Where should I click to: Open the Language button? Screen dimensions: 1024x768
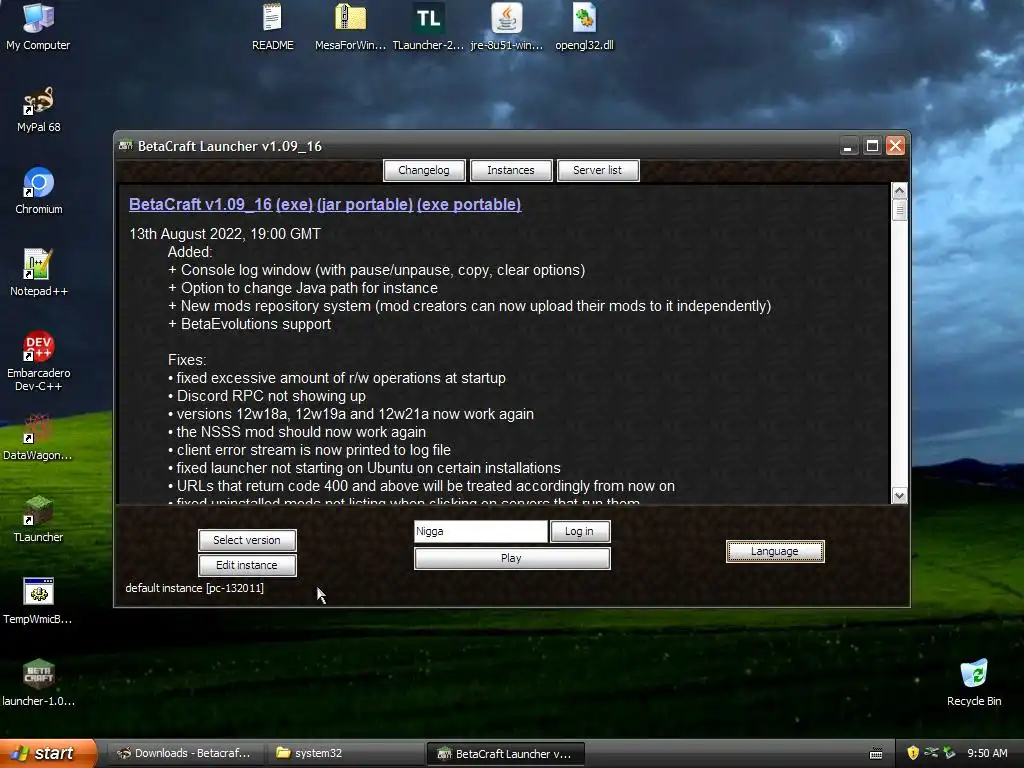(x=775, y=551)
